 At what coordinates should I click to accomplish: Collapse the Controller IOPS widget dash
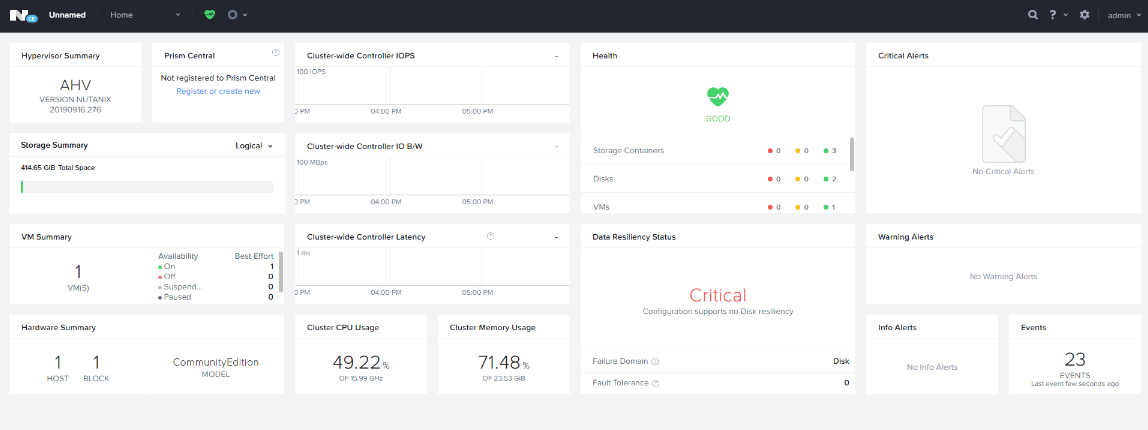pyautogui.click(x=556, y=56)
